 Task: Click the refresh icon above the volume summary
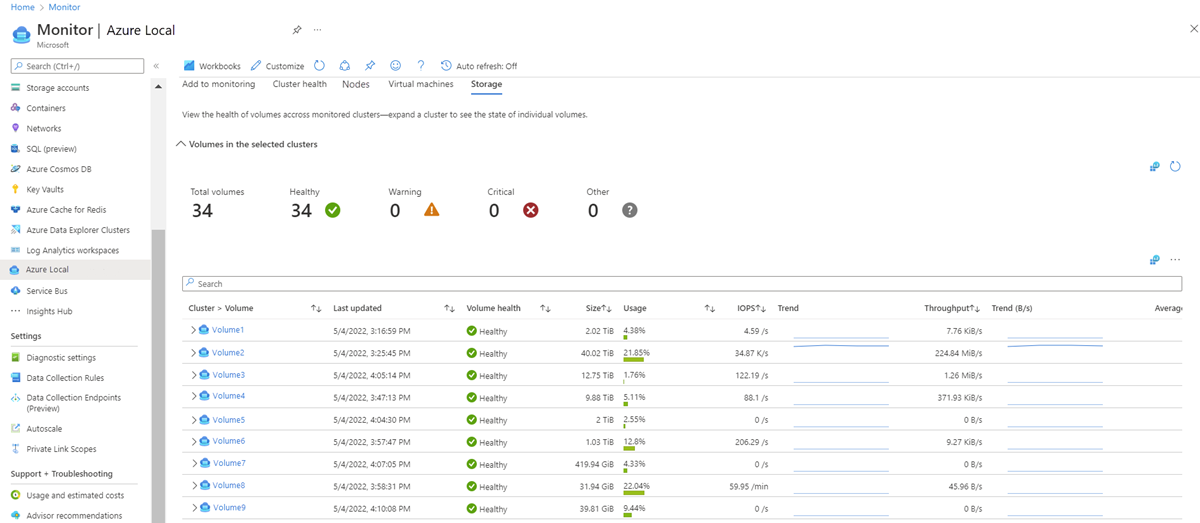click(x=1175, y=166)
